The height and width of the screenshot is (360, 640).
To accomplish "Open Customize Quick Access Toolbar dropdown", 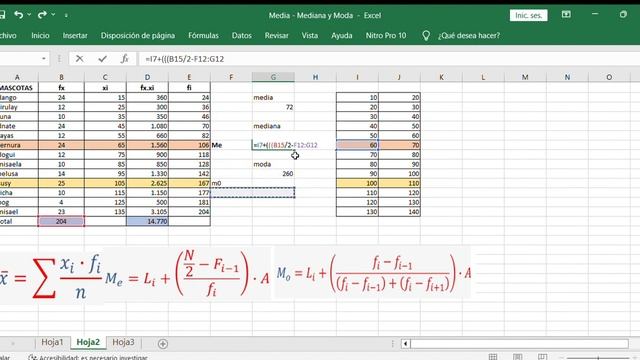I will (66, 16).
